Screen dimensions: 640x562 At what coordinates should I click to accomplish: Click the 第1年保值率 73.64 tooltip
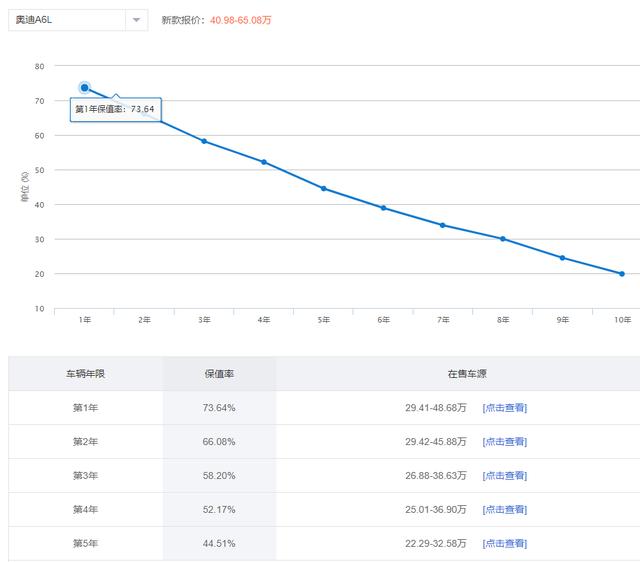coord(116,109)
